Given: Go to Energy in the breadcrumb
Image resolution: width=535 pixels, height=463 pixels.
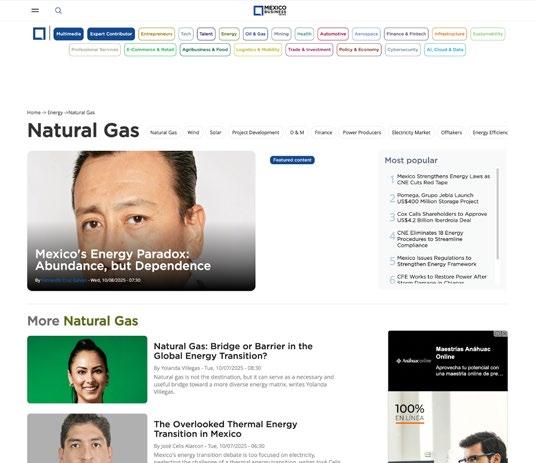Looking at the screenshot, I should point(55,112).
